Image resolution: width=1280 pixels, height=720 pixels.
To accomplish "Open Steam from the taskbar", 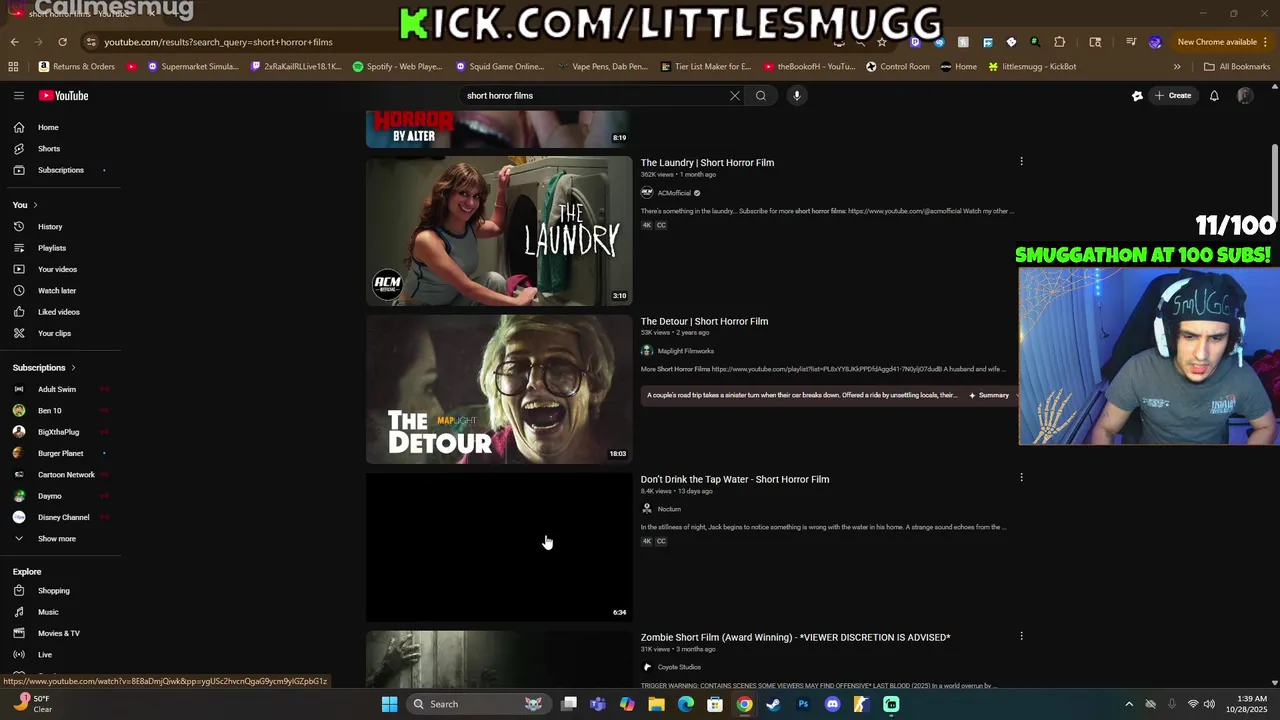I will 773,704.
